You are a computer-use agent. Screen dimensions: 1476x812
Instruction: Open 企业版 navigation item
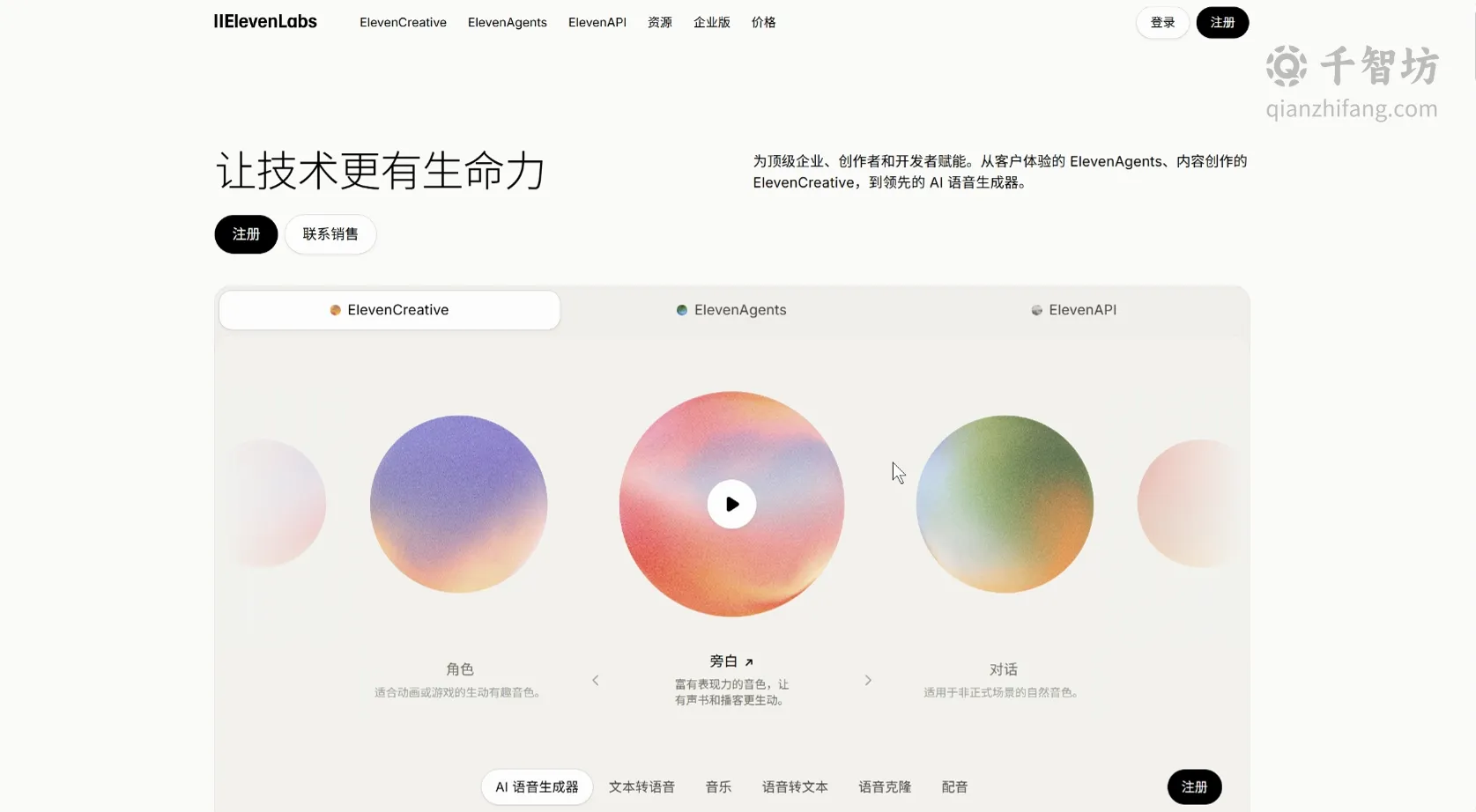(x=712, y=22)
